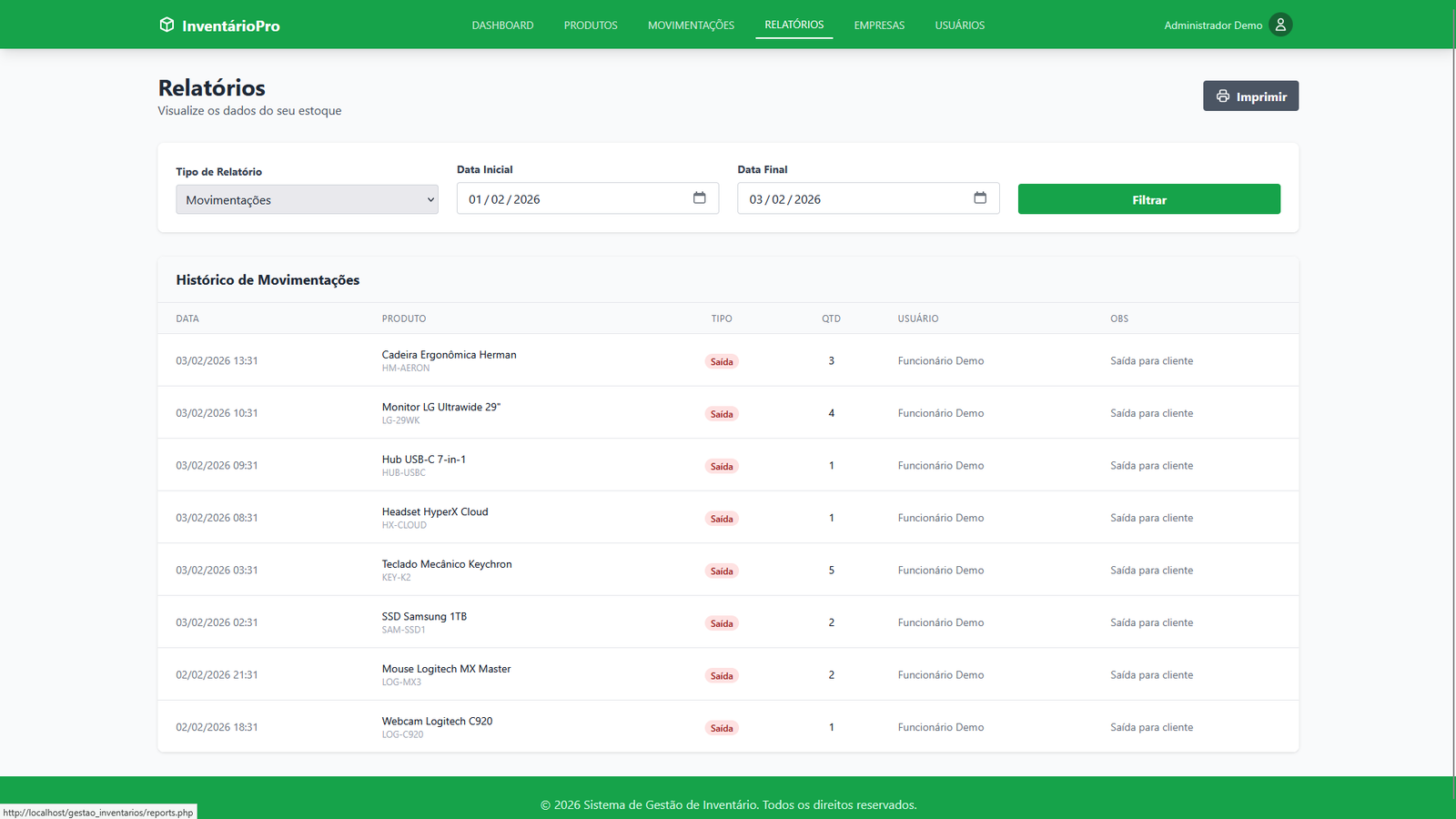Click the Imprimir print button
This screenshot has width=1456, height=819.
(x=1250, y=96)
